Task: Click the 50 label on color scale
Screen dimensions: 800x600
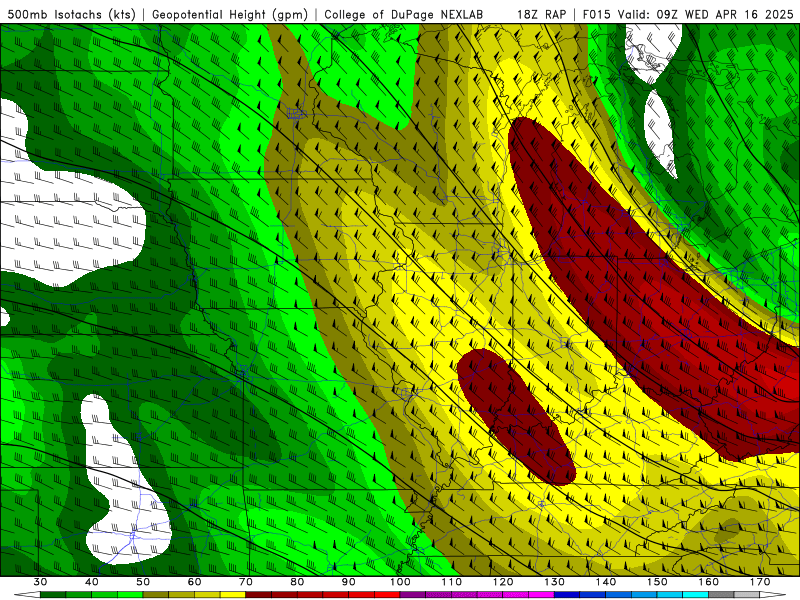Action: pyautogui.click(x=143, y=582)
